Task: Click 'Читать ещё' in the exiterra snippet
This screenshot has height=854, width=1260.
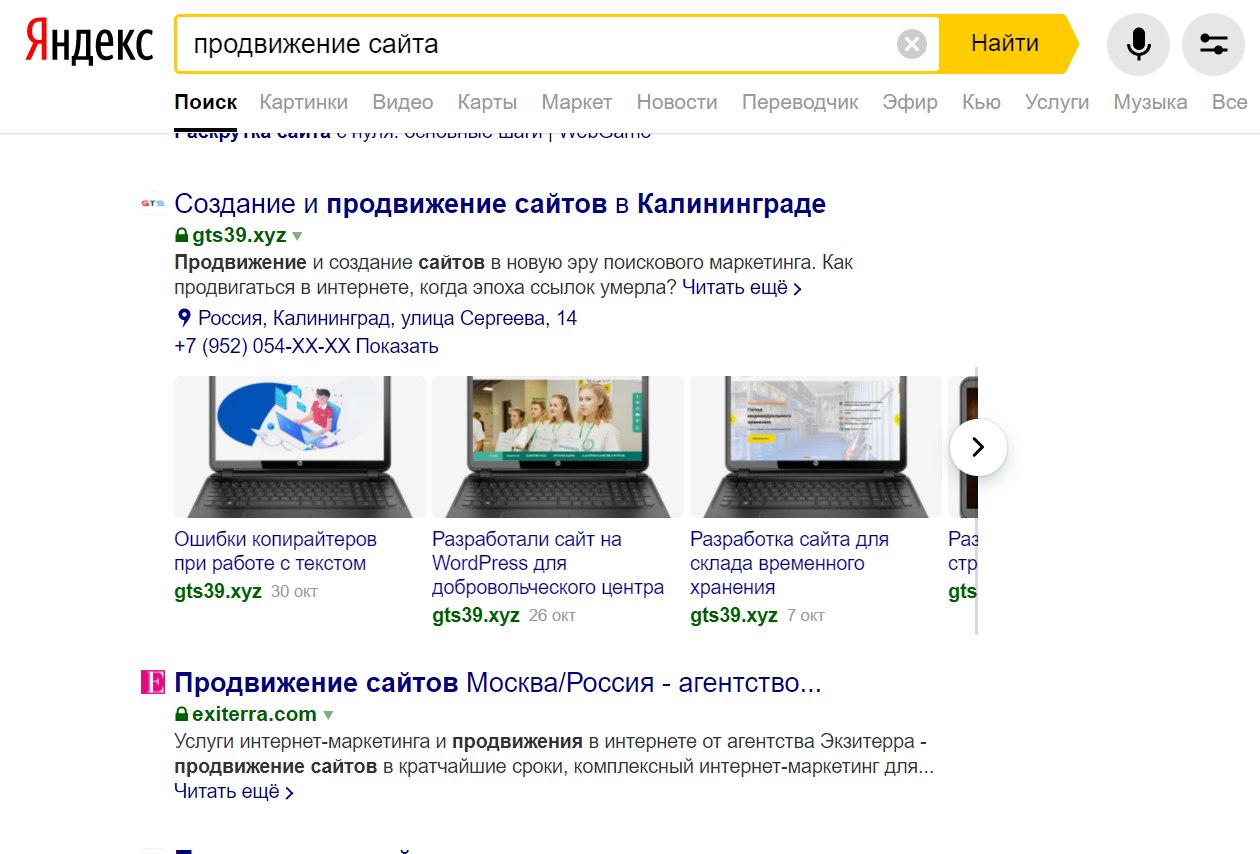Action: [x=234, y=792]
